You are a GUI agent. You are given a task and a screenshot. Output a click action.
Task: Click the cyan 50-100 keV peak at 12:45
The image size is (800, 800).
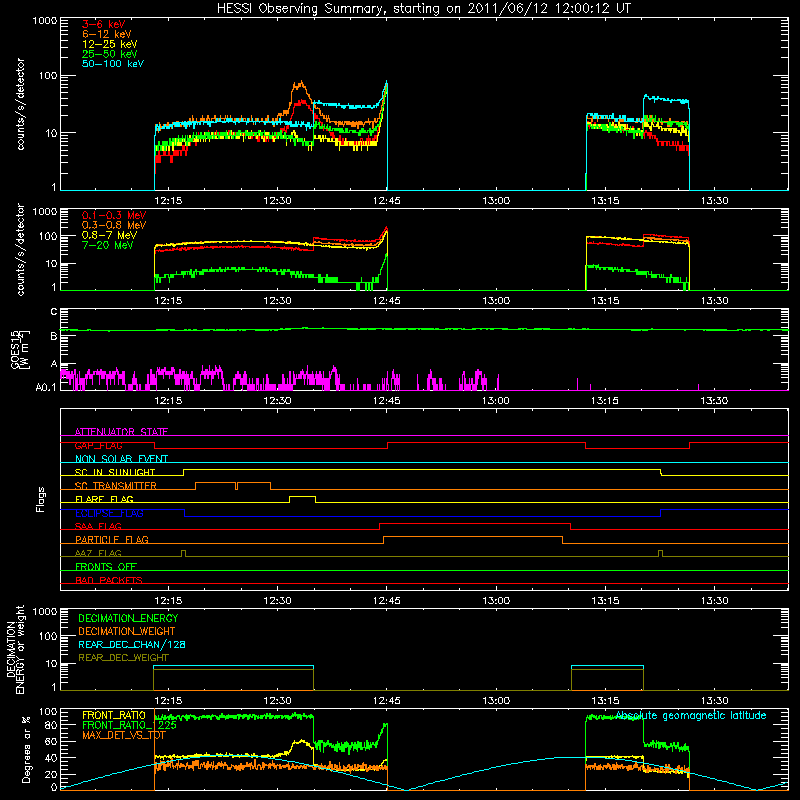pos(387,82)
